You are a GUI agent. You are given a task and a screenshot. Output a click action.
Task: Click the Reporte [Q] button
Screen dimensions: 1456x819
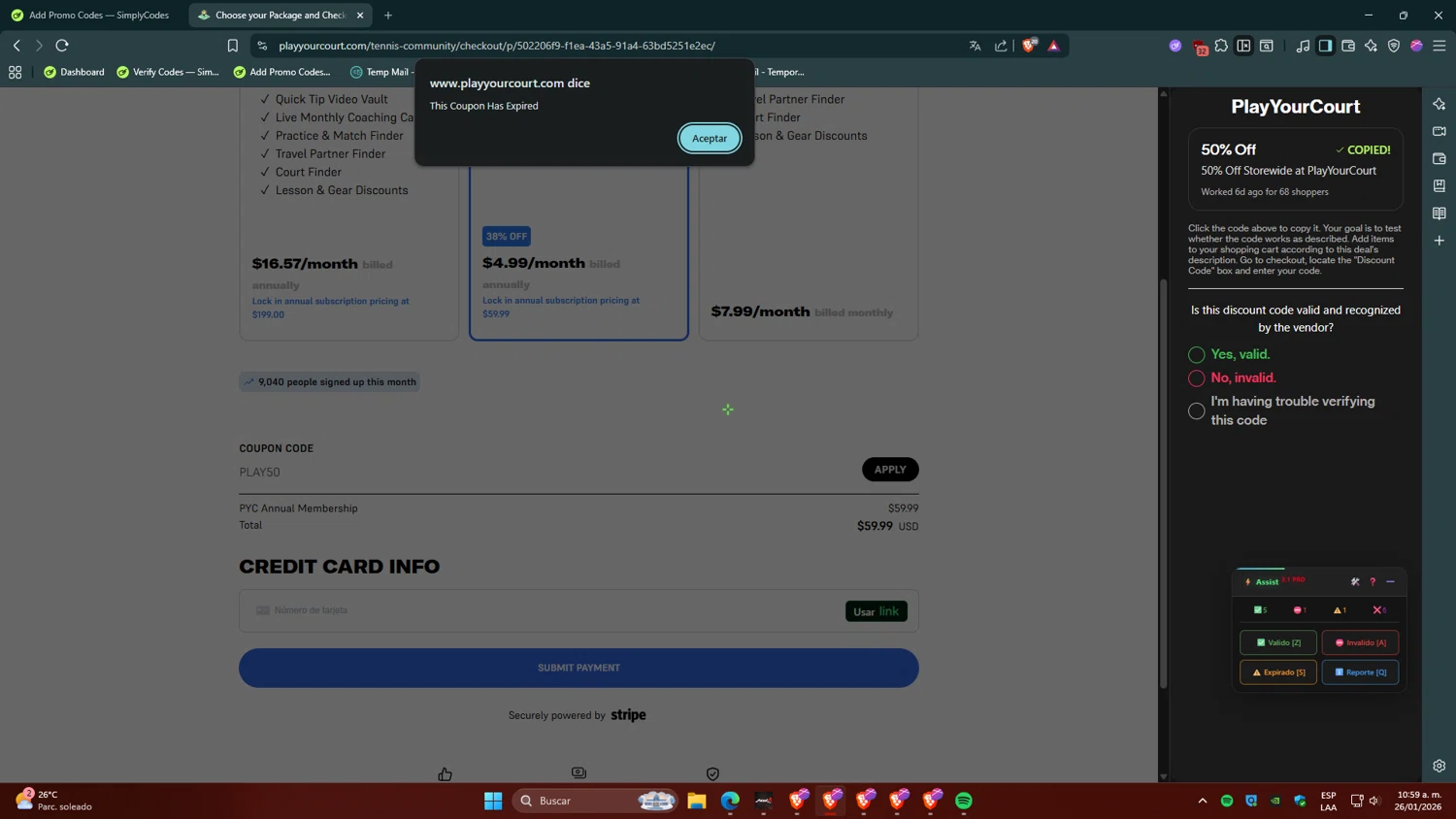[1360, 672]
